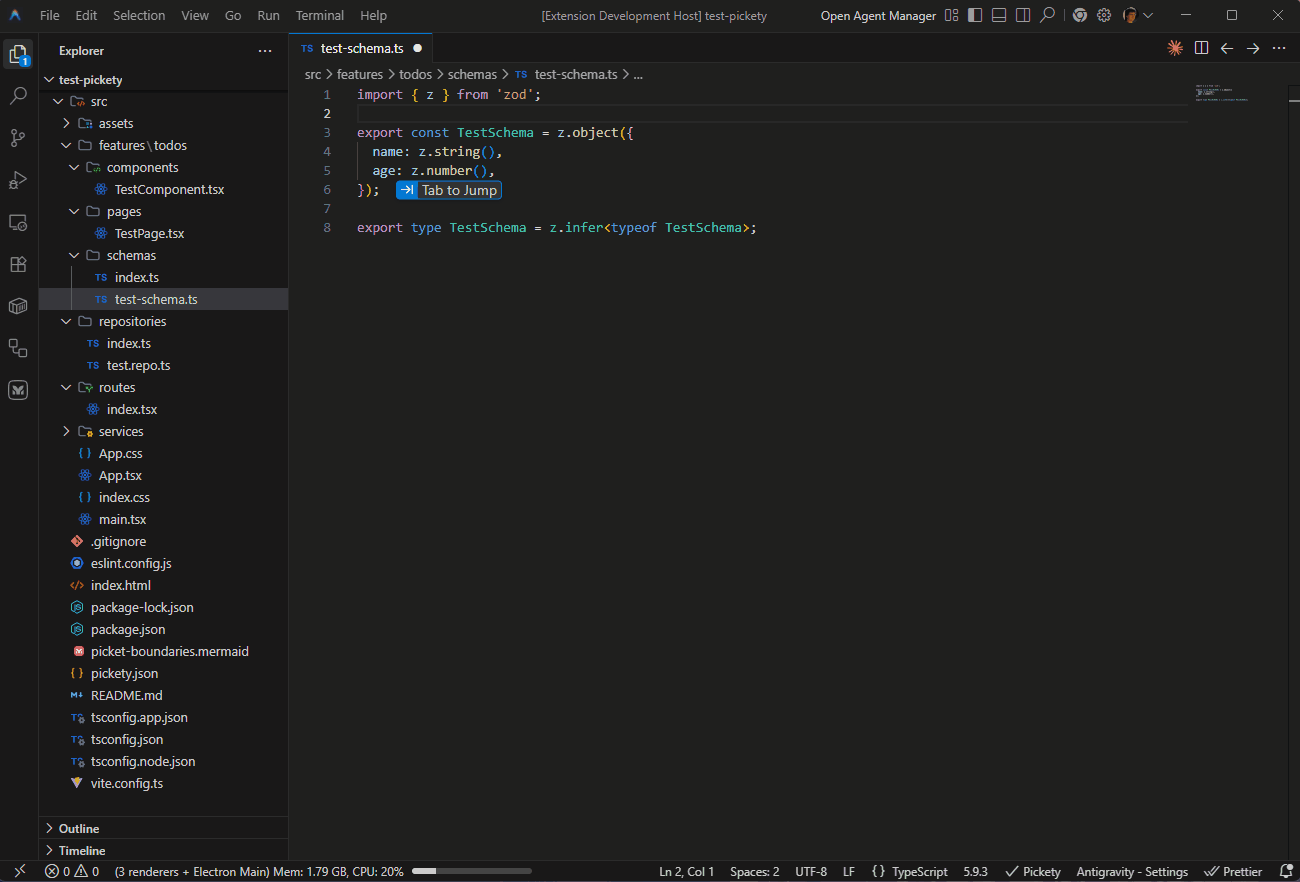Click 'schemas' in the breadcrumb path
This screenshot has width=1300, height=882.
[x=472, y=74]
